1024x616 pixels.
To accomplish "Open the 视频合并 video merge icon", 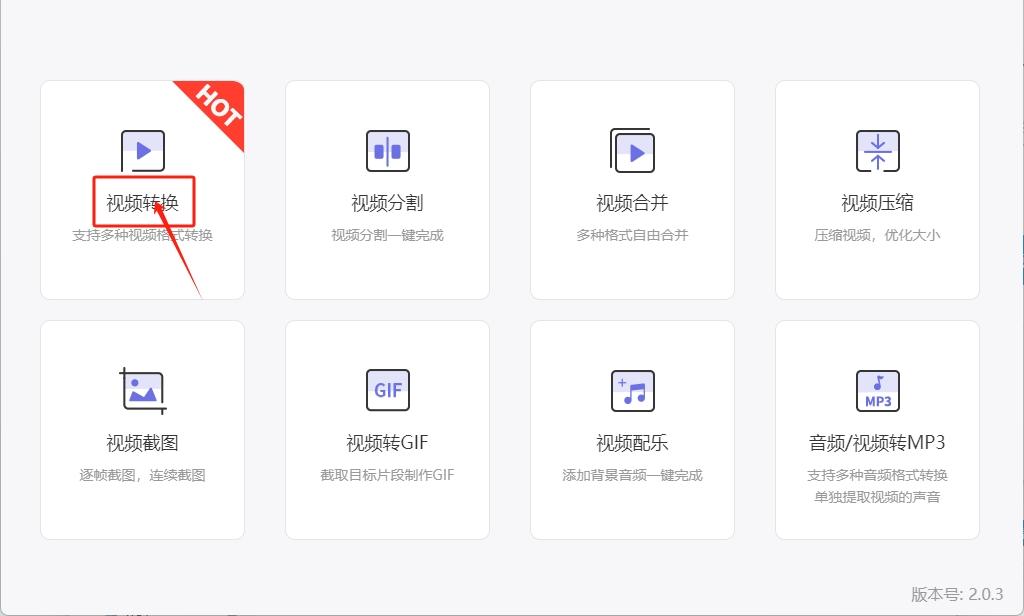I will click(632, 151).
